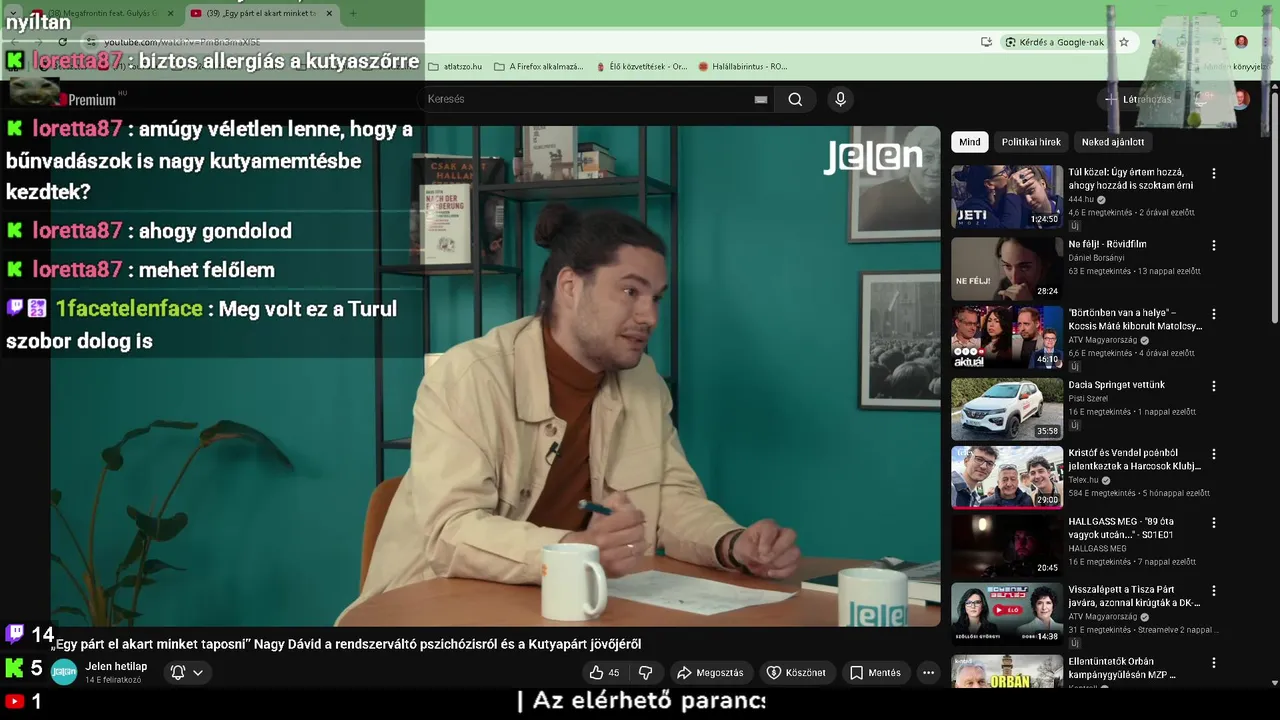Share the video via Megosztás
The width and height of the screenshot is (1280, 720).
710,673
